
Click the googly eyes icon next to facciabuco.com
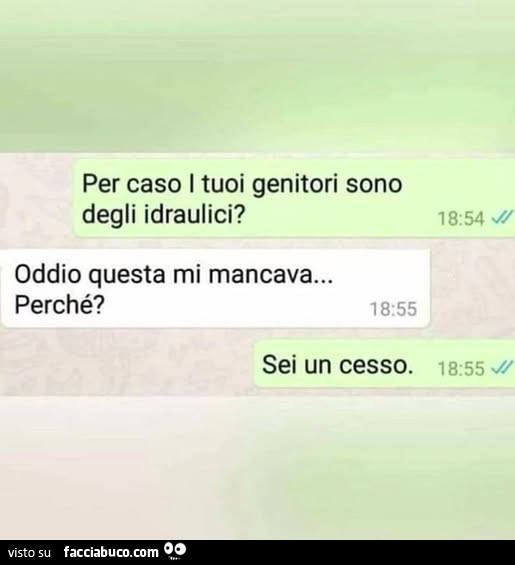coord(175,551)
